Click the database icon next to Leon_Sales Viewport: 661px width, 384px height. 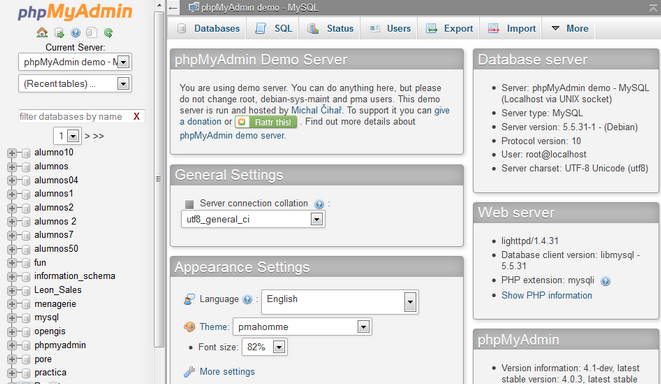pos(26,290)
